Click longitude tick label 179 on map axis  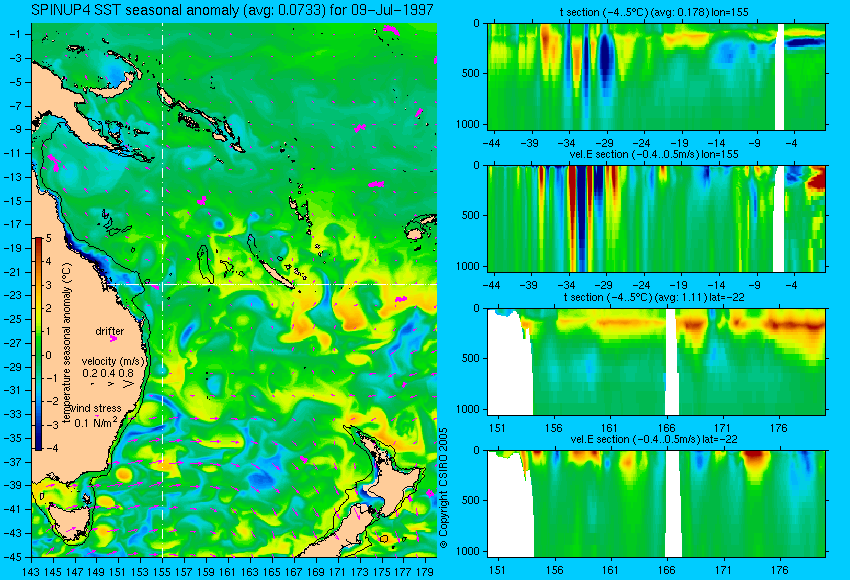click(424, 571)
